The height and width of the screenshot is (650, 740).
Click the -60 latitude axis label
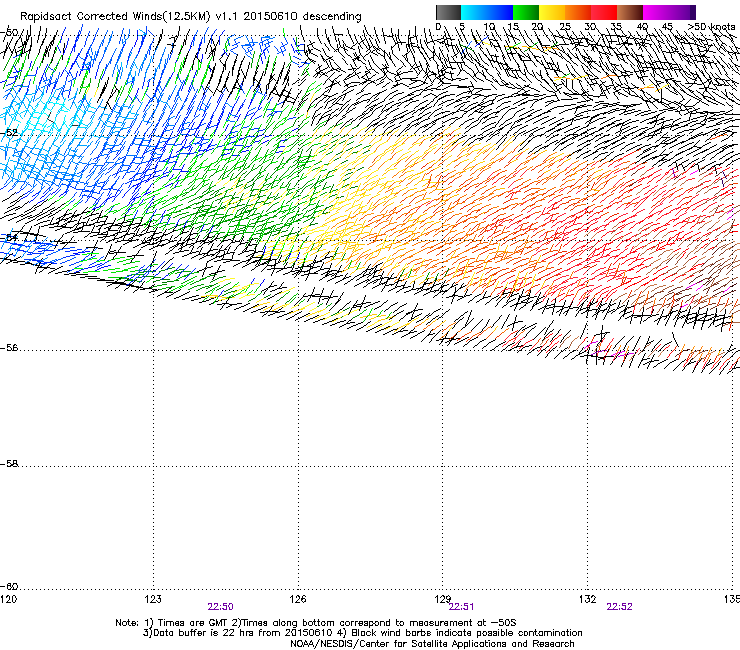point(9,587)
